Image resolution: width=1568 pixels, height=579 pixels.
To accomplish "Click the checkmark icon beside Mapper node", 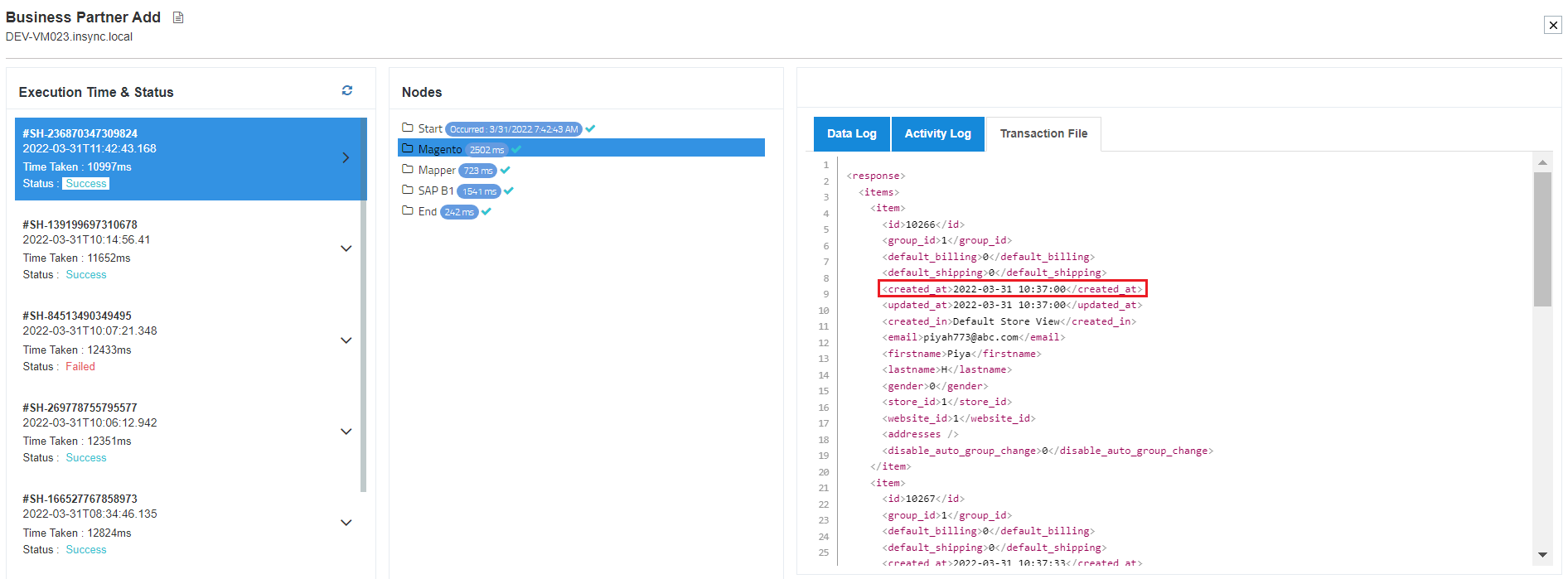I will pos(506,170).
